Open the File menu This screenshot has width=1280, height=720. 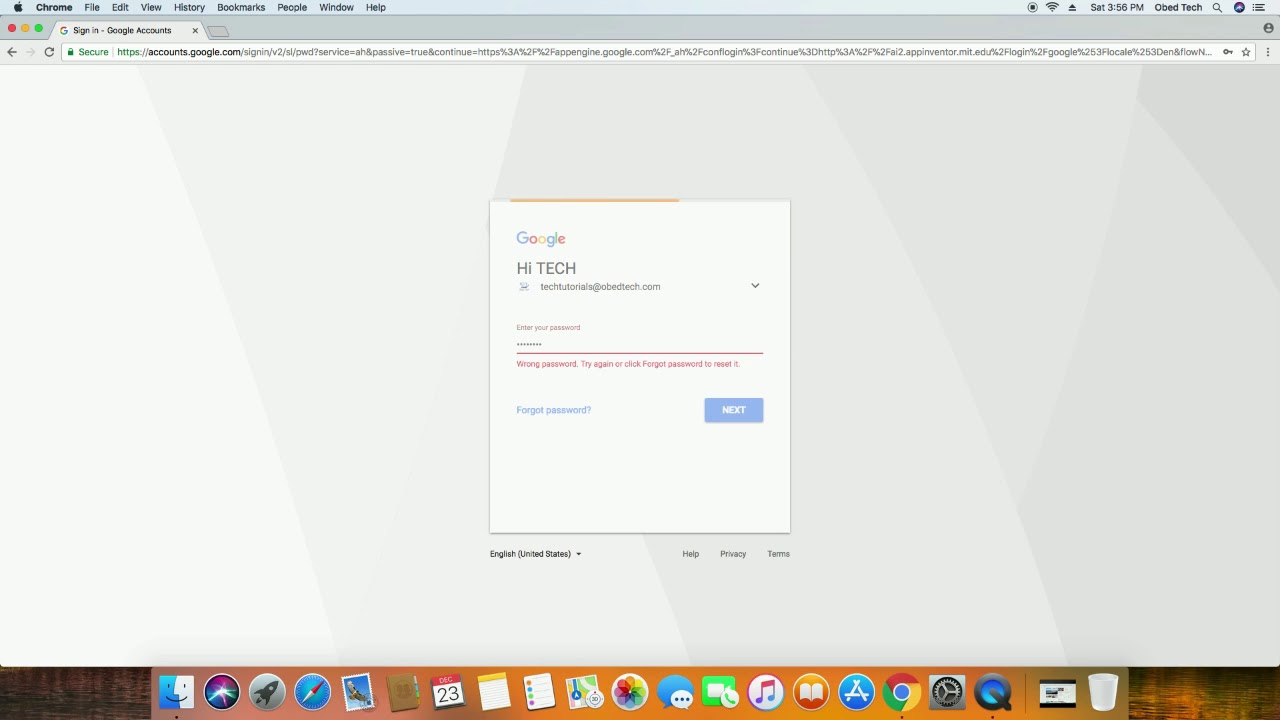[x=92, y=7]
